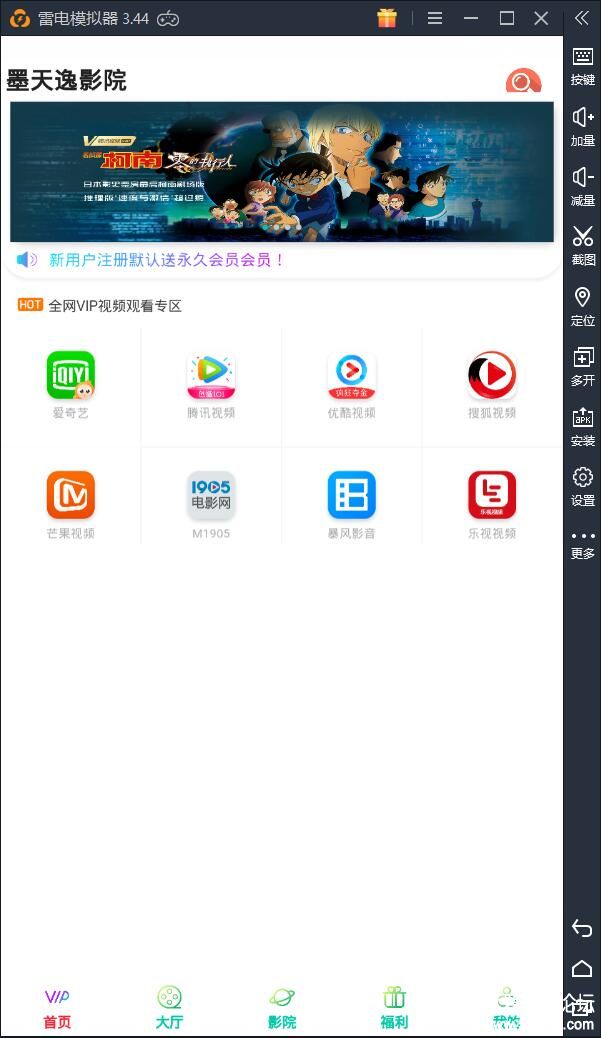
Task: Close the emulator window
Action: 541,18
